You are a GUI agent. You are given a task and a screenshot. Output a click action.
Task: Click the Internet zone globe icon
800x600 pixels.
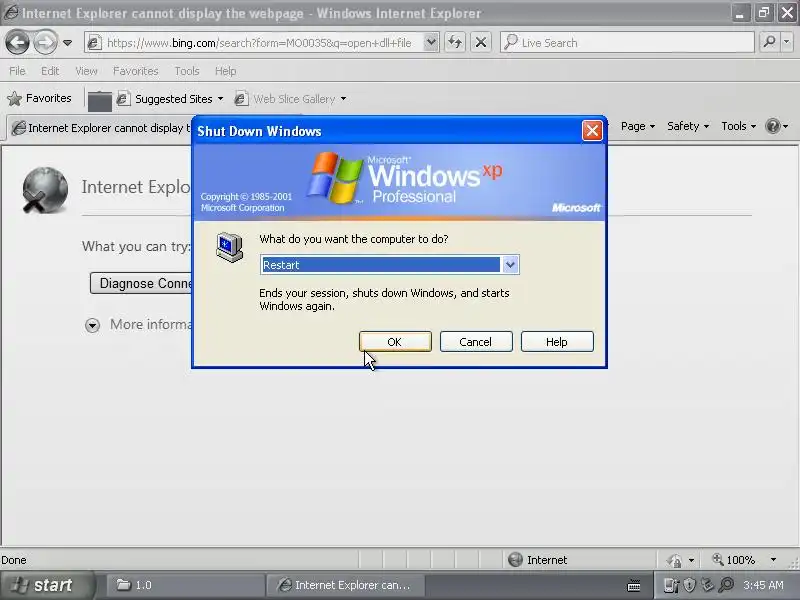515,560
